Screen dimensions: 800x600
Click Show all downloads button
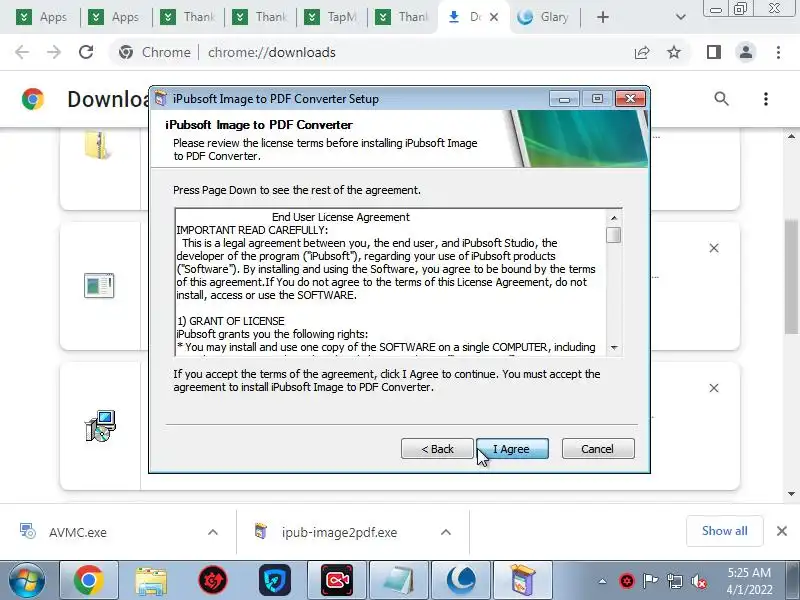pos(724,531)
